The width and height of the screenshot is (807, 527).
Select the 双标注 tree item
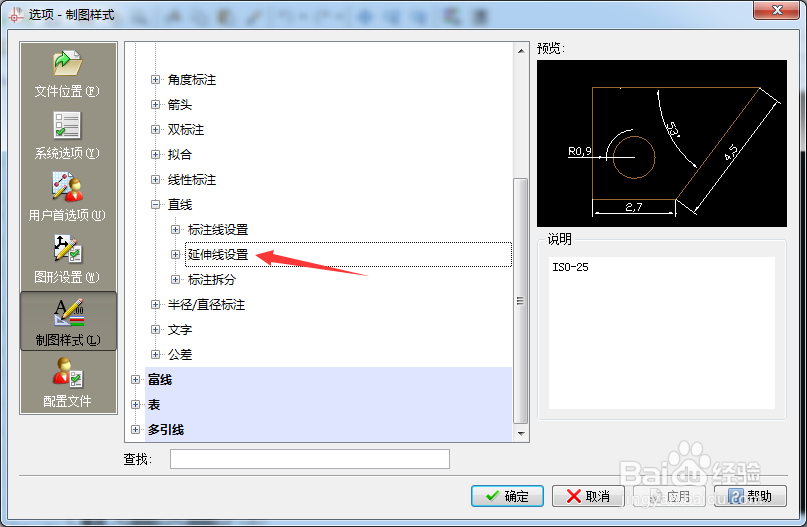pyautogui.click(x=186, y=130)
